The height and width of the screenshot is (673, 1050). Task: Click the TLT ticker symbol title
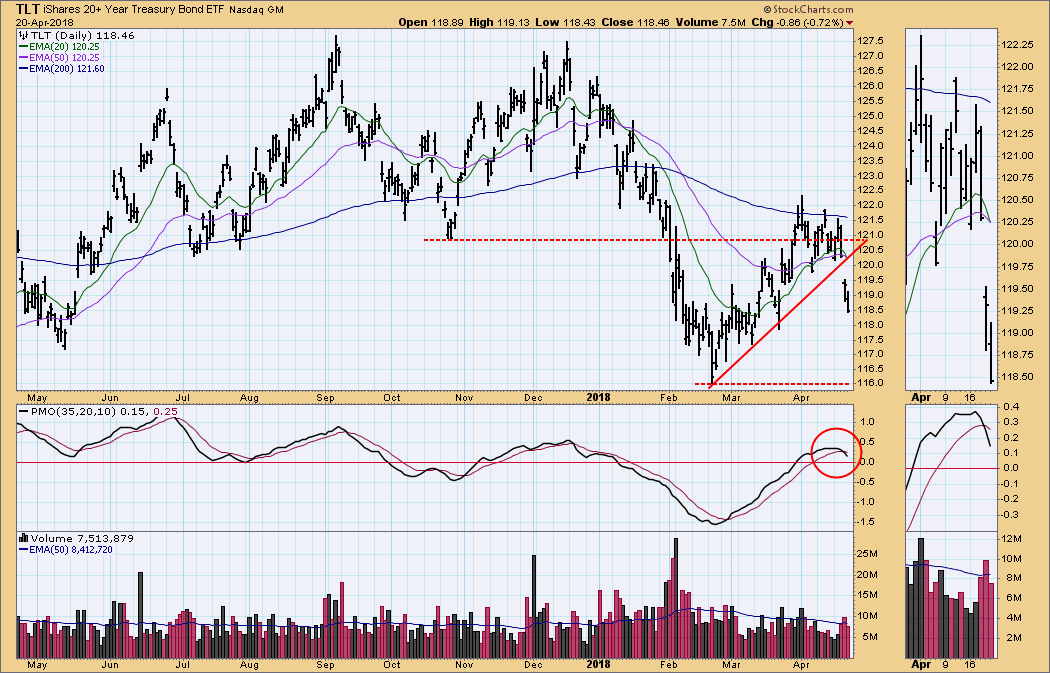pyautogui.click(x=27, y=9)
